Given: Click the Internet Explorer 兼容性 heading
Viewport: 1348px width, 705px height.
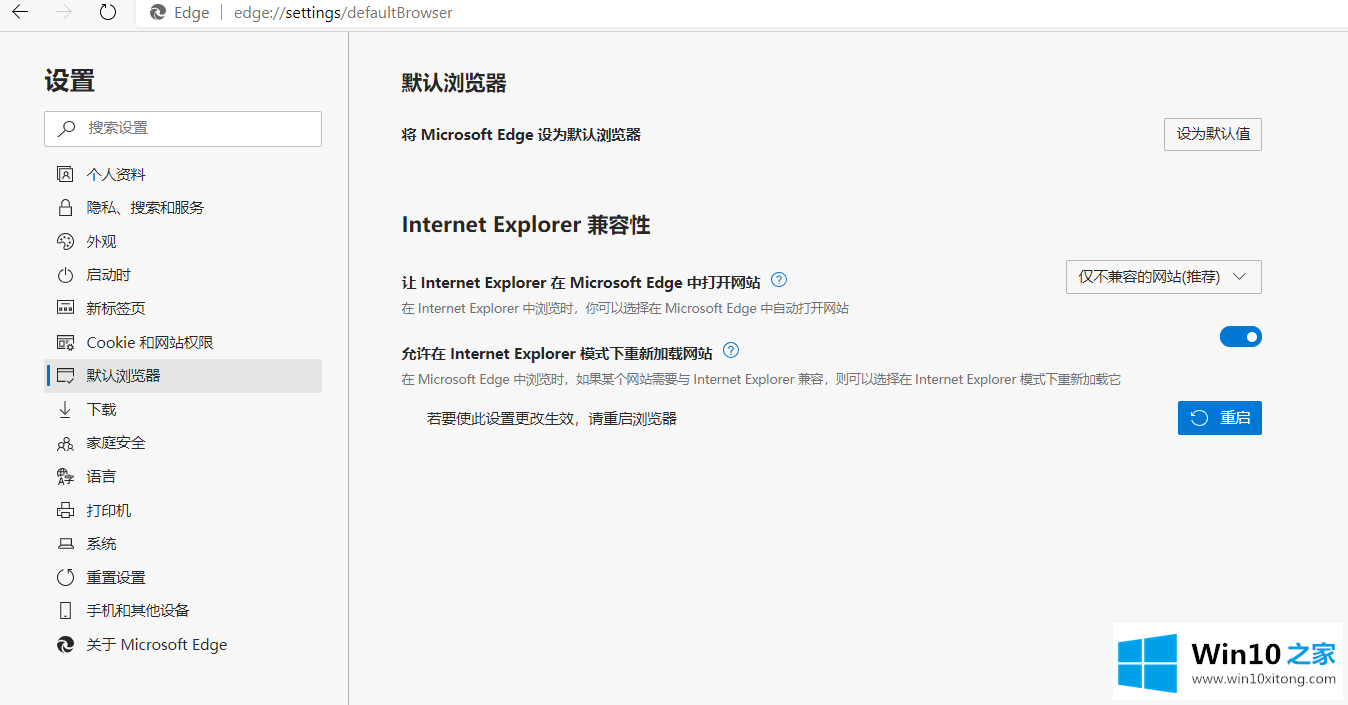Looking at the screenshot, I should 526,225.
